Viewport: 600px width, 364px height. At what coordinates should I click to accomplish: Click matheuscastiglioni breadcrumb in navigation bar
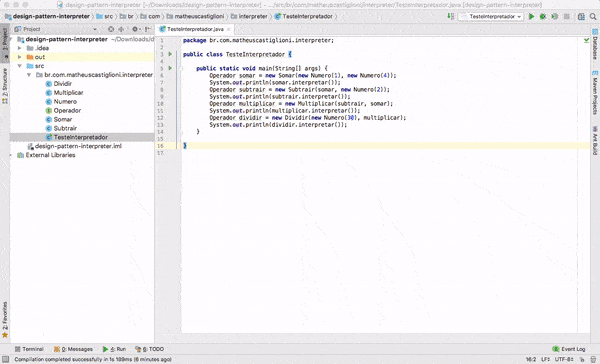click(196, 16)
